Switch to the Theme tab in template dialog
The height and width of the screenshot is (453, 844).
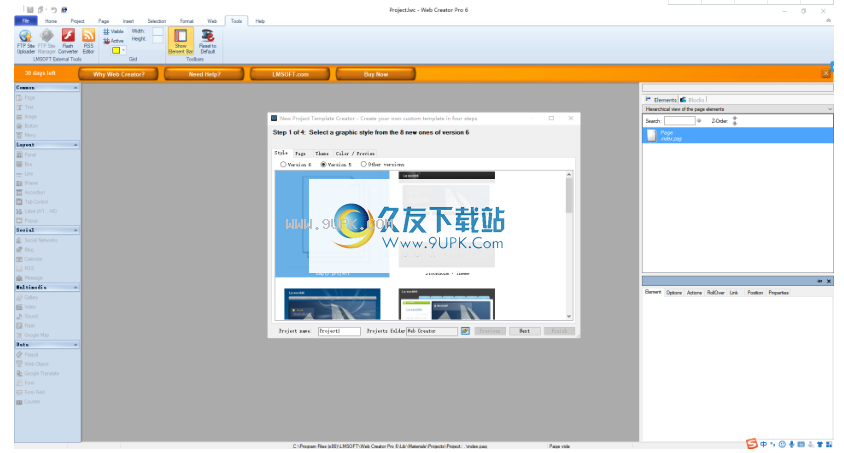pos(322,153)
